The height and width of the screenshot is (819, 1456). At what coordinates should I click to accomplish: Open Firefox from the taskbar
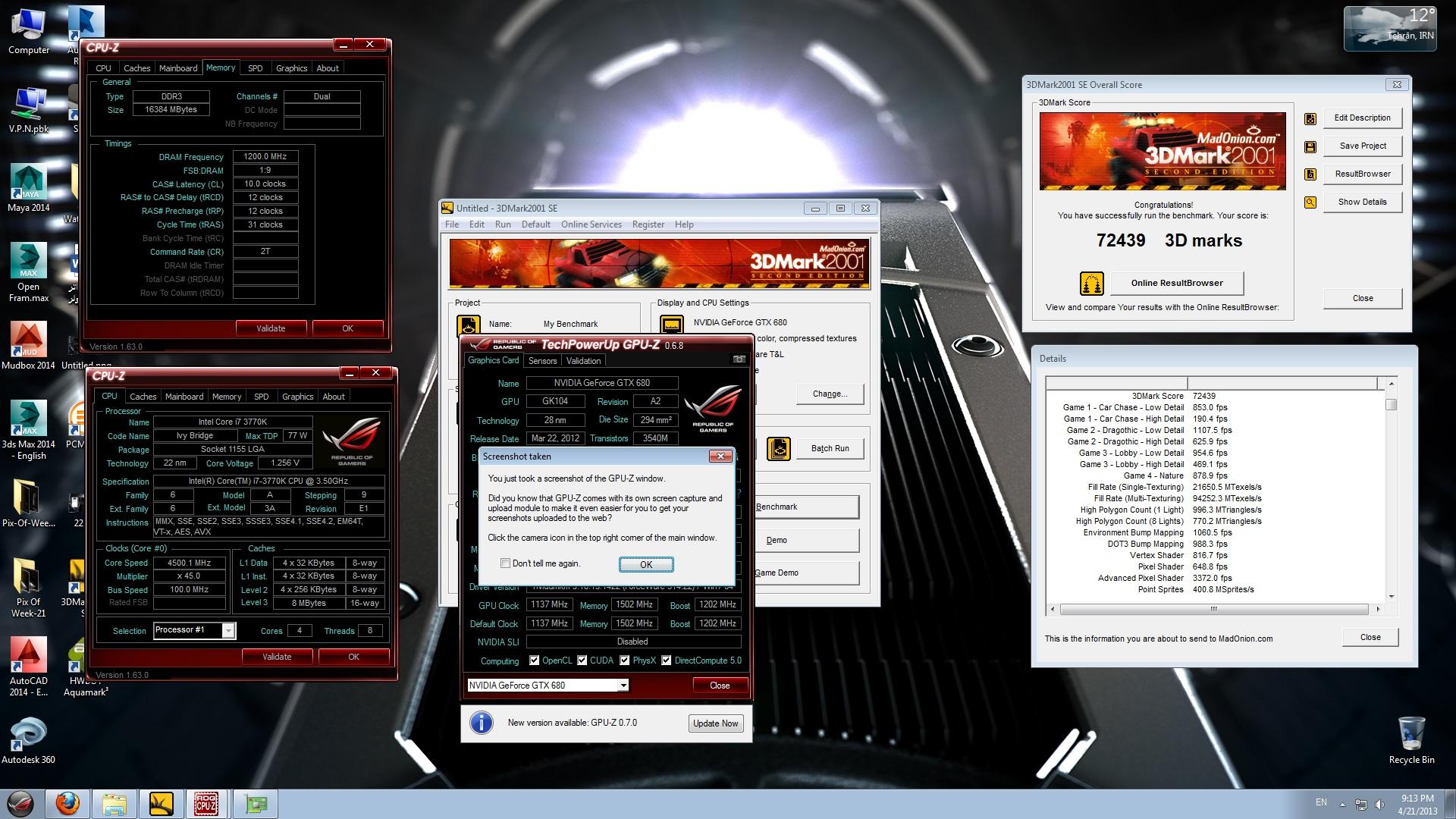coord(67,804)
